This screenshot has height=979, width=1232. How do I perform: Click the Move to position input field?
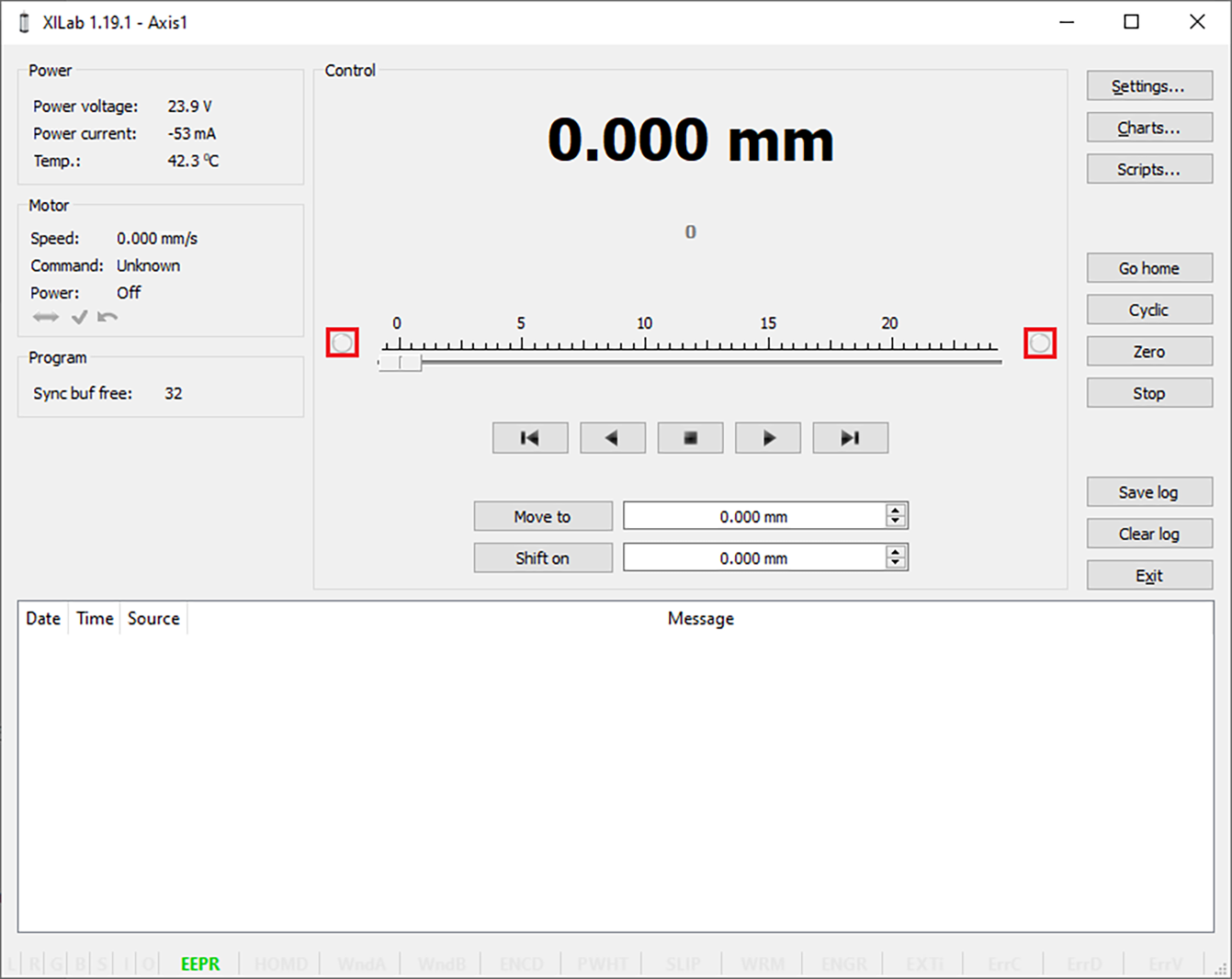(753, 516)
